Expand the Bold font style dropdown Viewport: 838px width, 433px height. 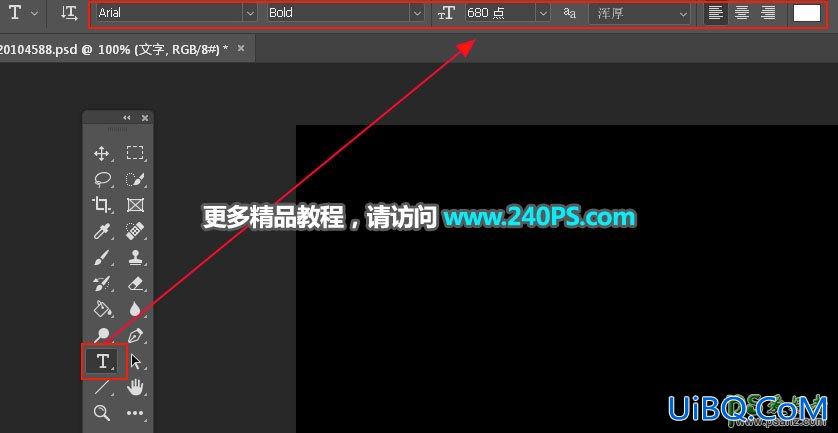pos(417,13)
